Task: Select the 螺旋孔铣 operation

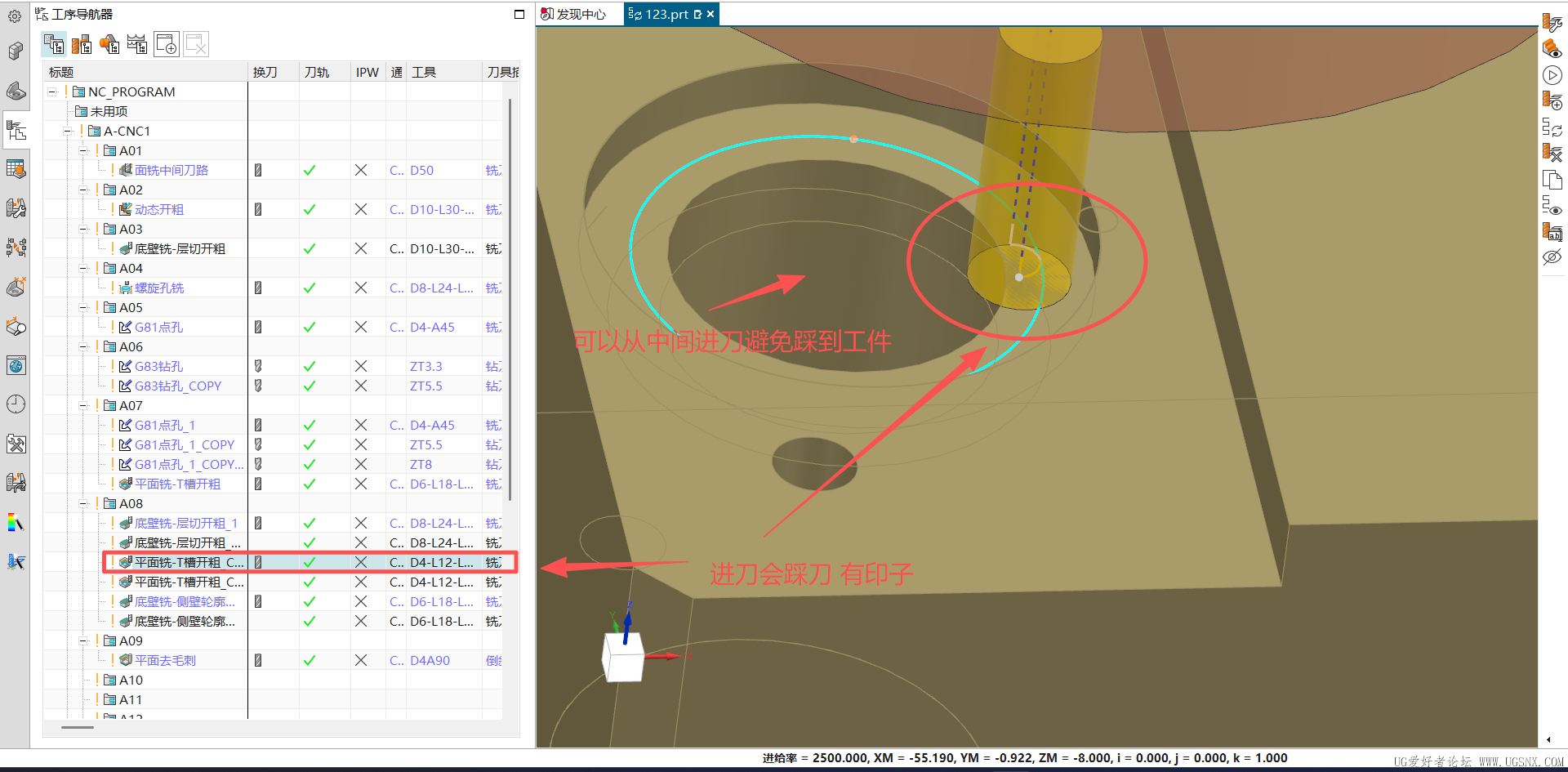Action: point(159,288)
